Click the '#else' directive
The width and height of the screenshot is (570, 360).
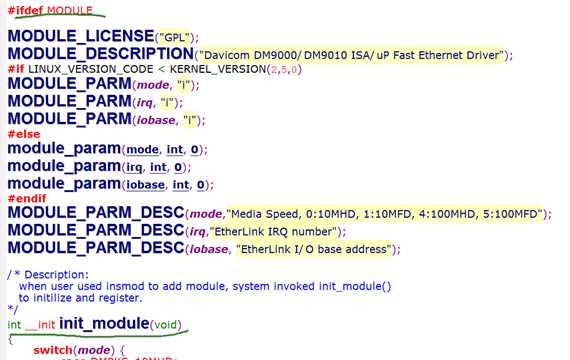tap(24, 134)
